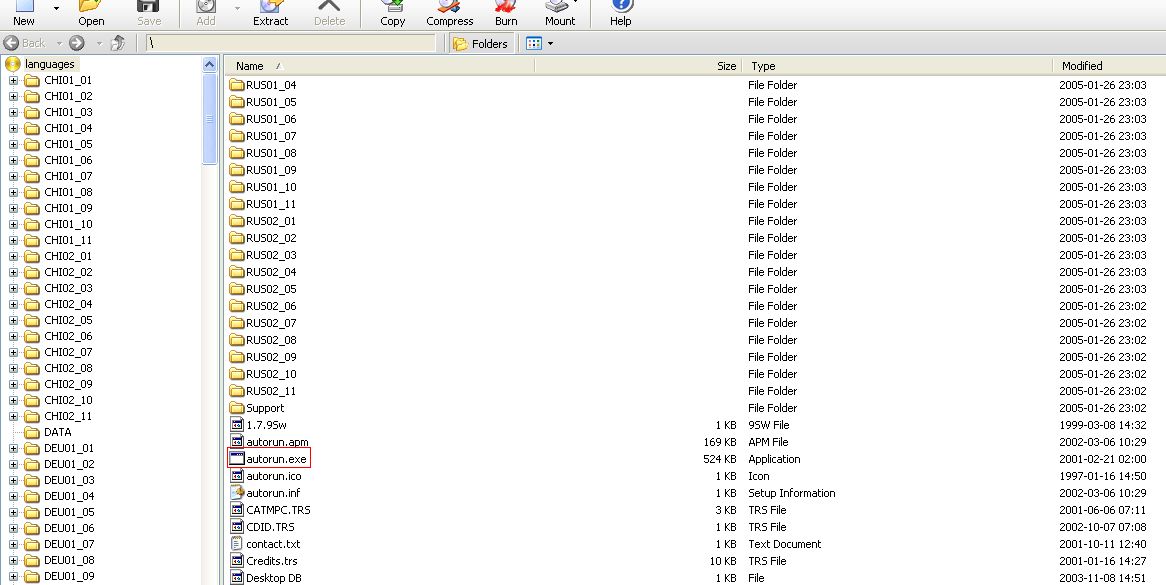Viewport: 1166px width, 585px height.
Task: Select the languages root tree item
Action: click(49, 64)
